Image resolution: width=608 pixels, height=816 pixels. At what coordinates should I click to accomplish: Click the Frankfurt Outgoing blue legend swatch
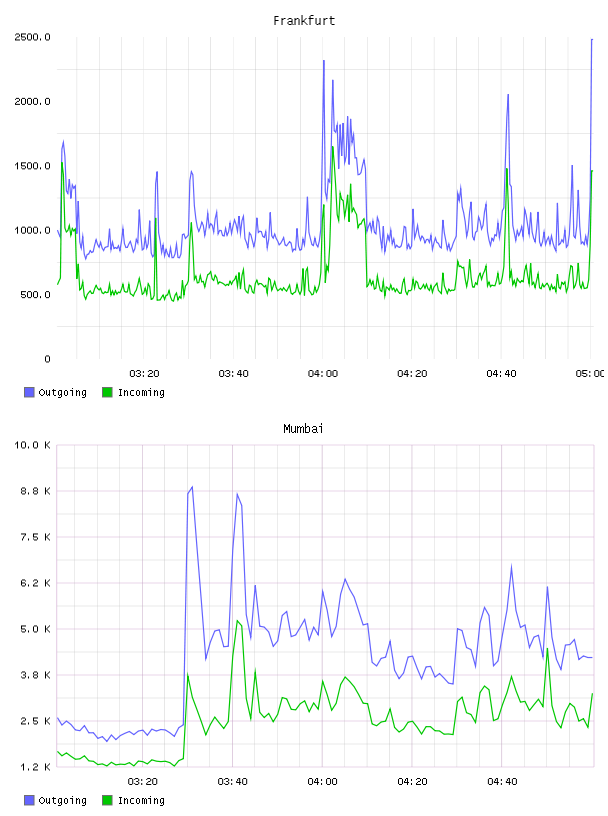pos(29,392)
